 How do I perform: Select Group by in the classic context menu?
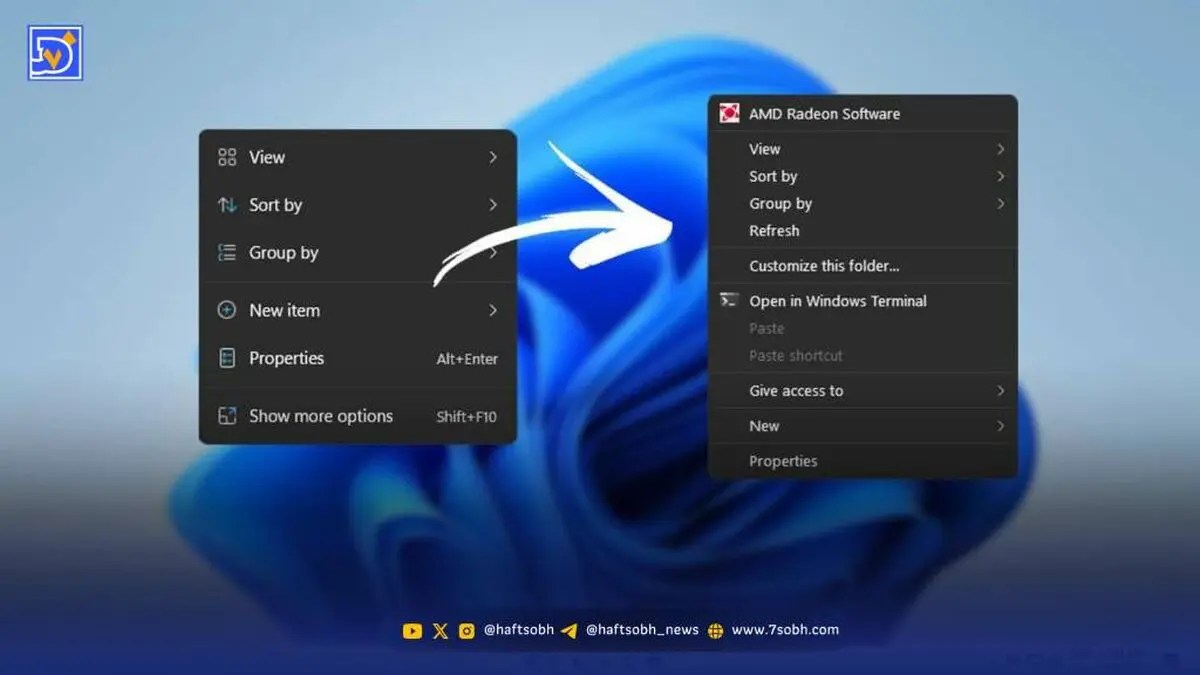click(x=862, y=203)
